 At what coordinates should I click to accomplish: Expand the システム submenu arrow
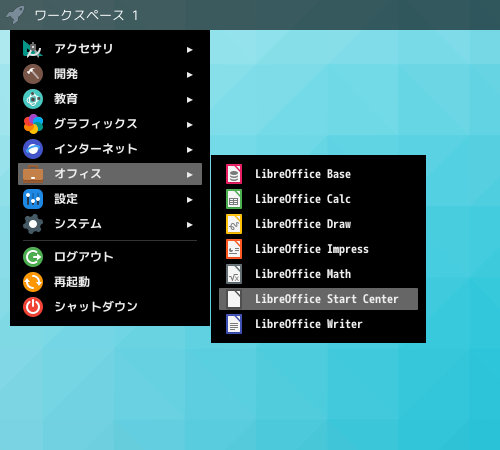[190, 225]
